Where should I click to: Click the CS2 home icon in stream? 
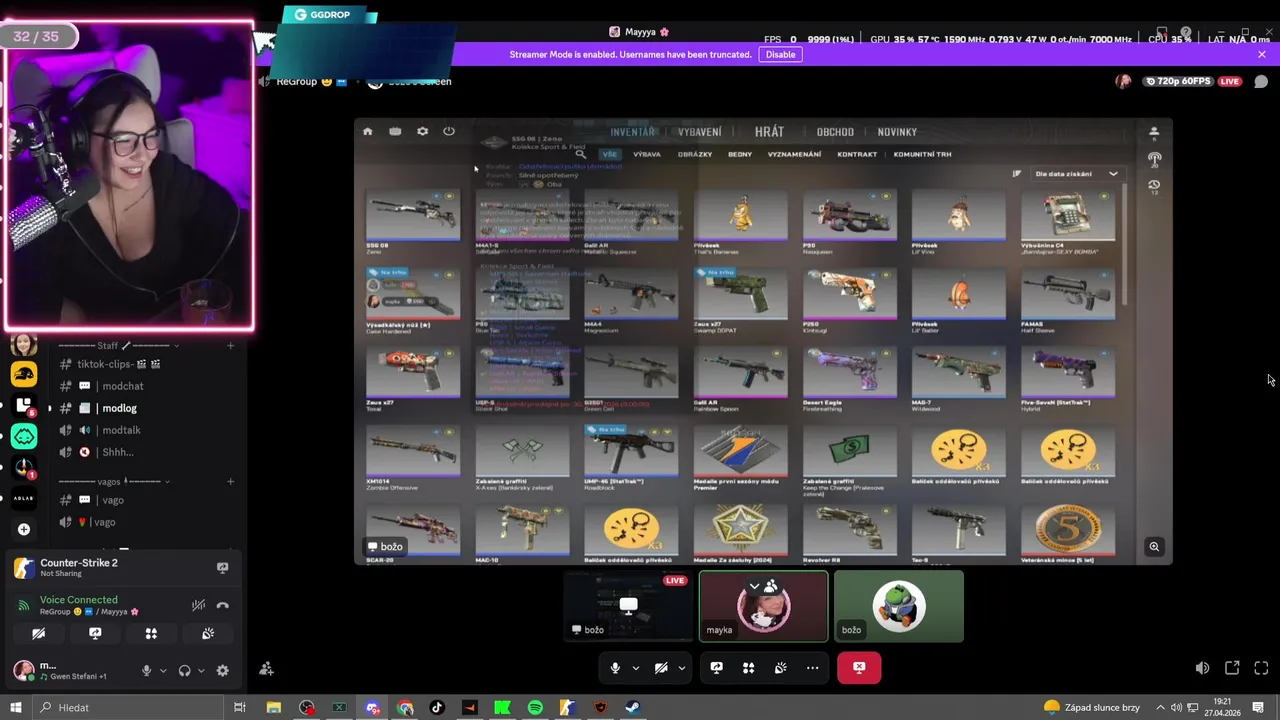point(367,131)
